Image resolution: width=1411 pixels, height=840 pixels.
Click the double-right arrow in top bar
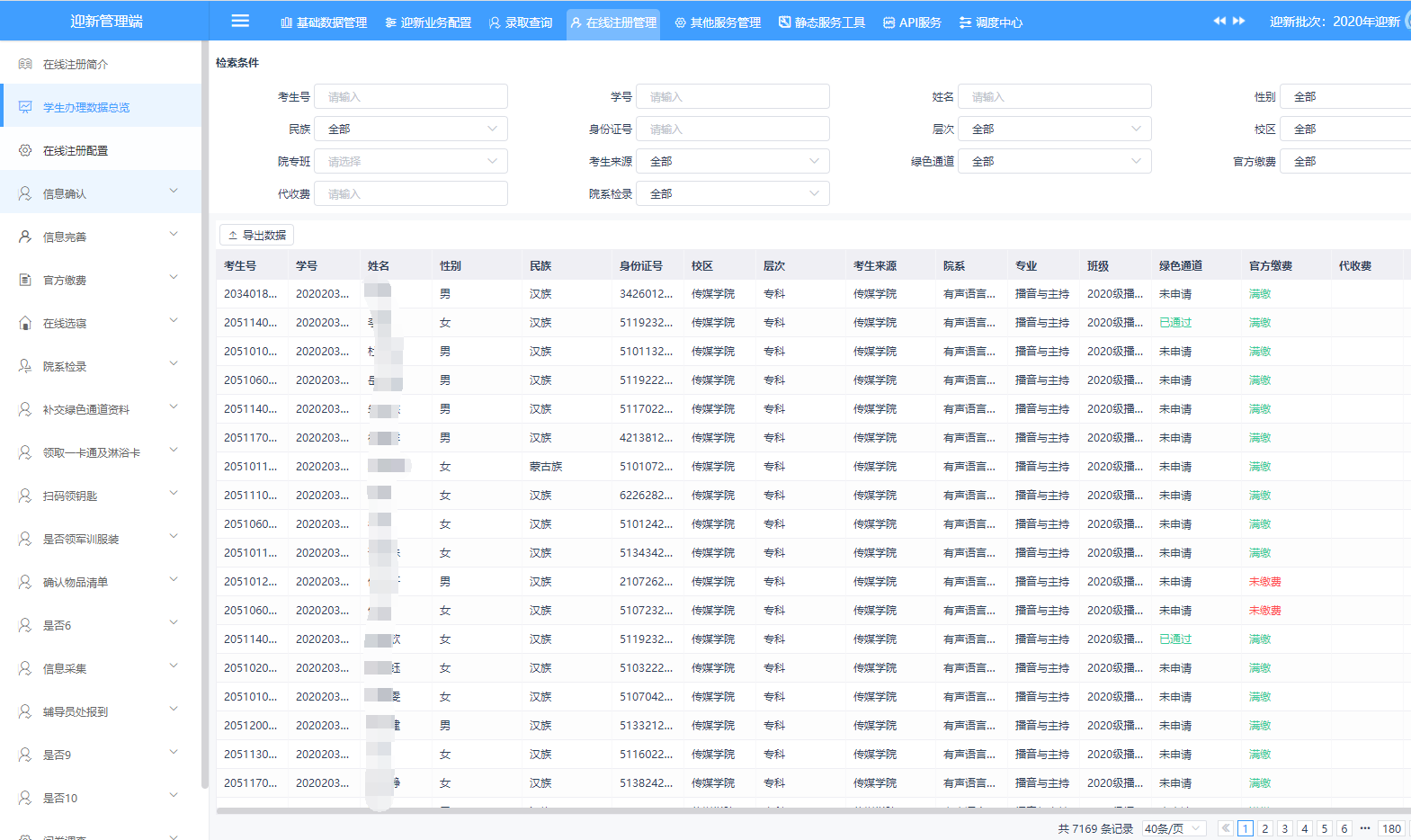coord(1238,21)
